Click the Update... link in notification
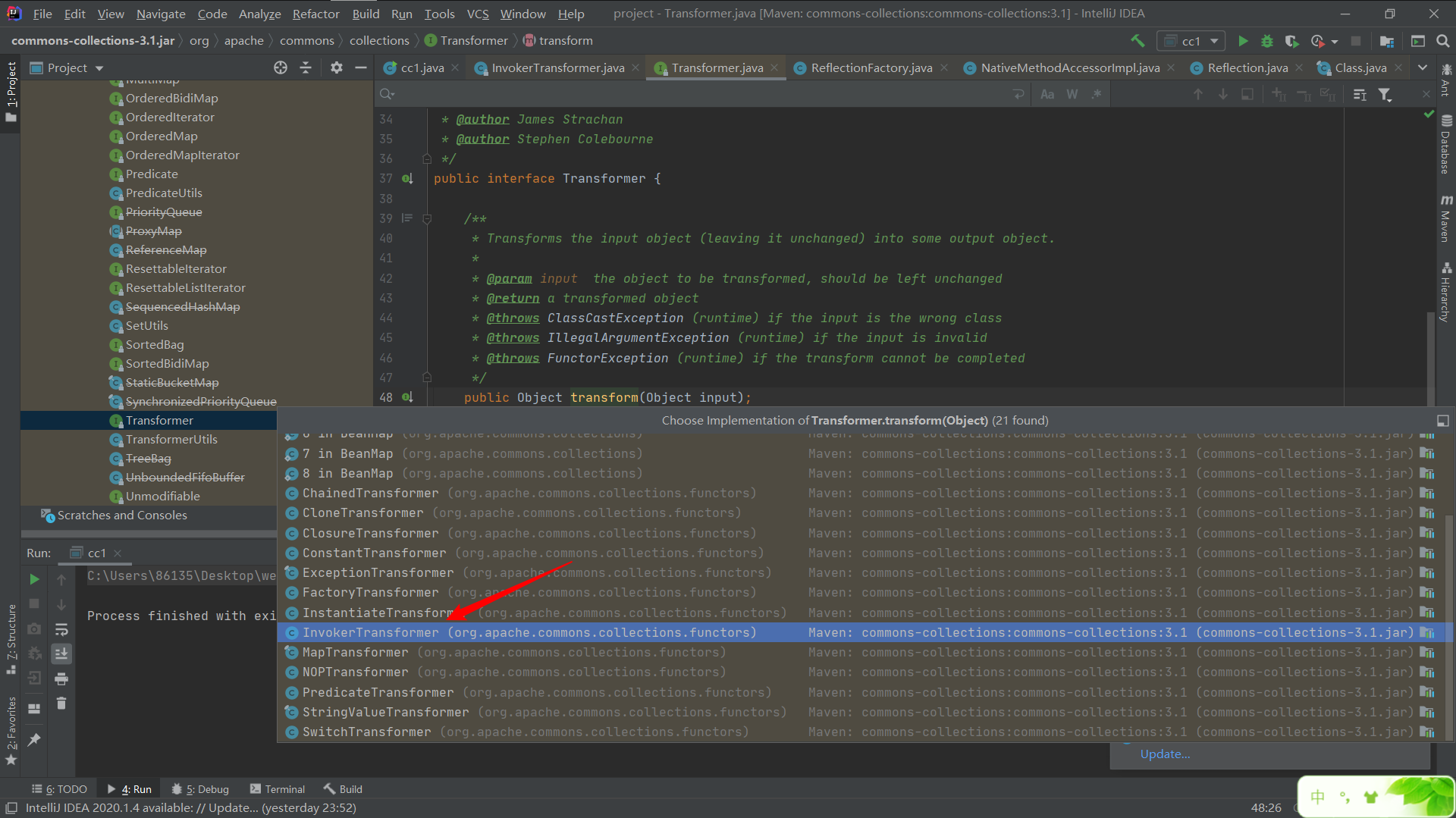The image size is (1456, 818). [x=1165, y=754]
